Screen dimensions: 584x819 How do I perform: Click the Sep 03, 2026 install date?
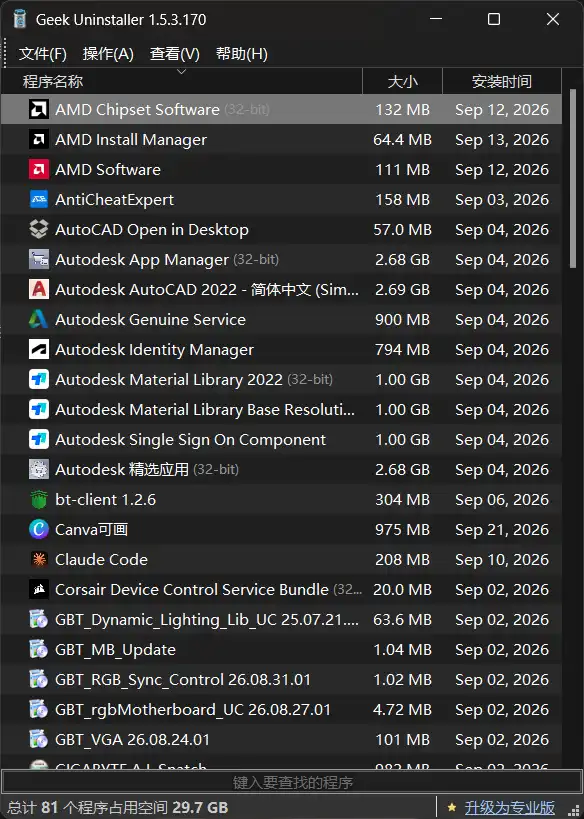(502, 200)
